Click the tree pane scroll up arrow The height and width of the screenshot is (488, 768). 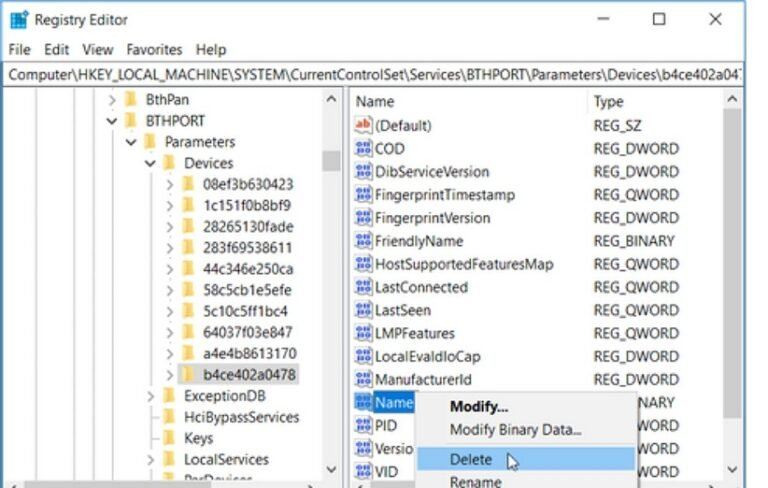click(x=331, y=99)
